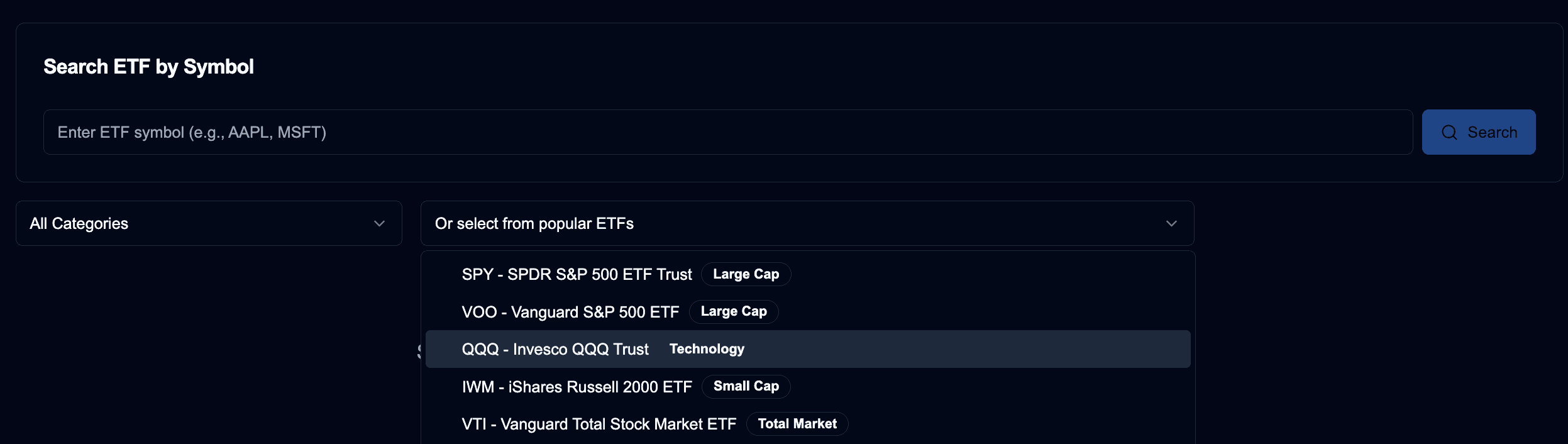Select VTI - Vanguard Total Stock Market ETF

(x=599, y=423)
